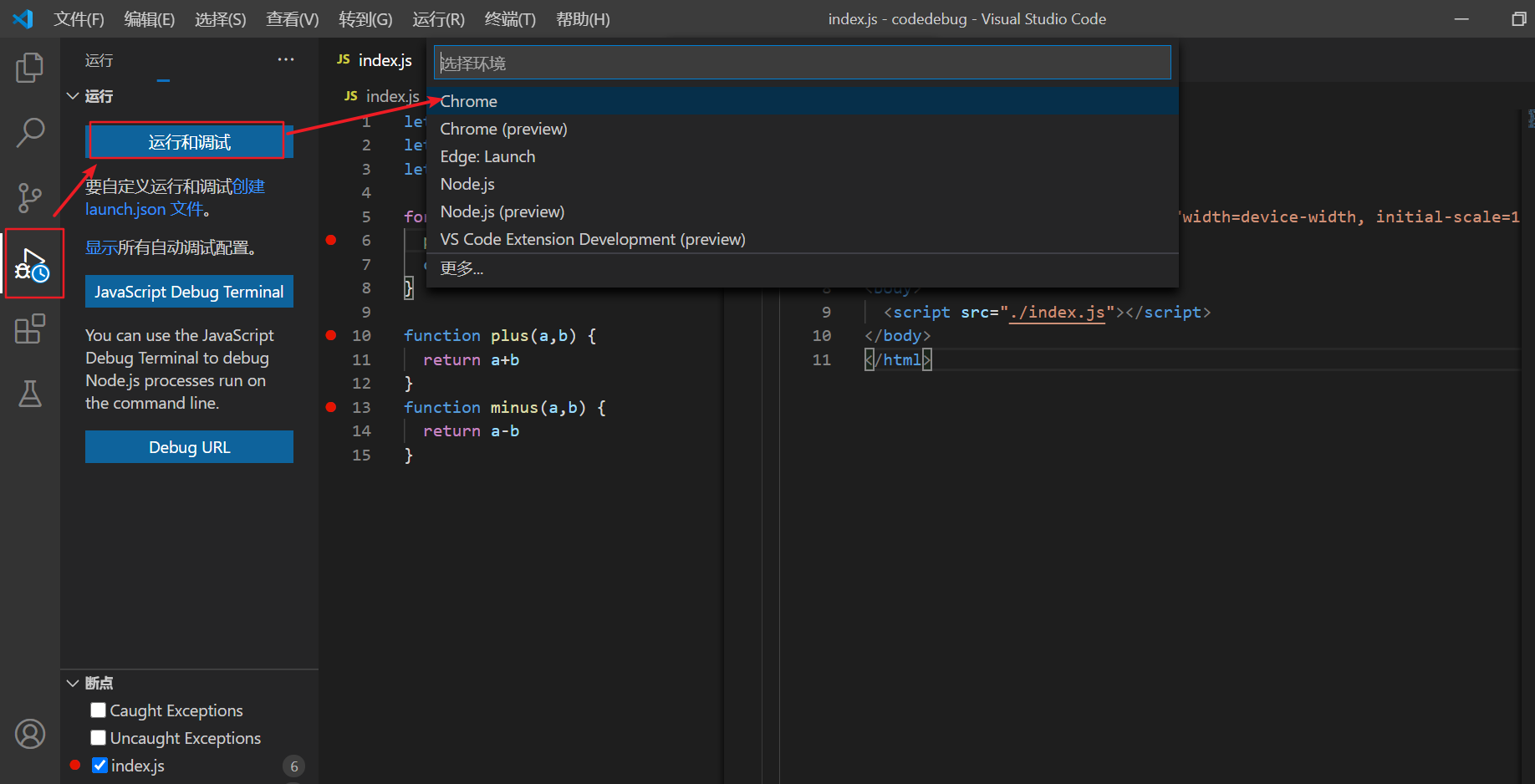Focus the 选择环境 input field
The width and height of the screenshot is (1535, 784).
(802, 63)
